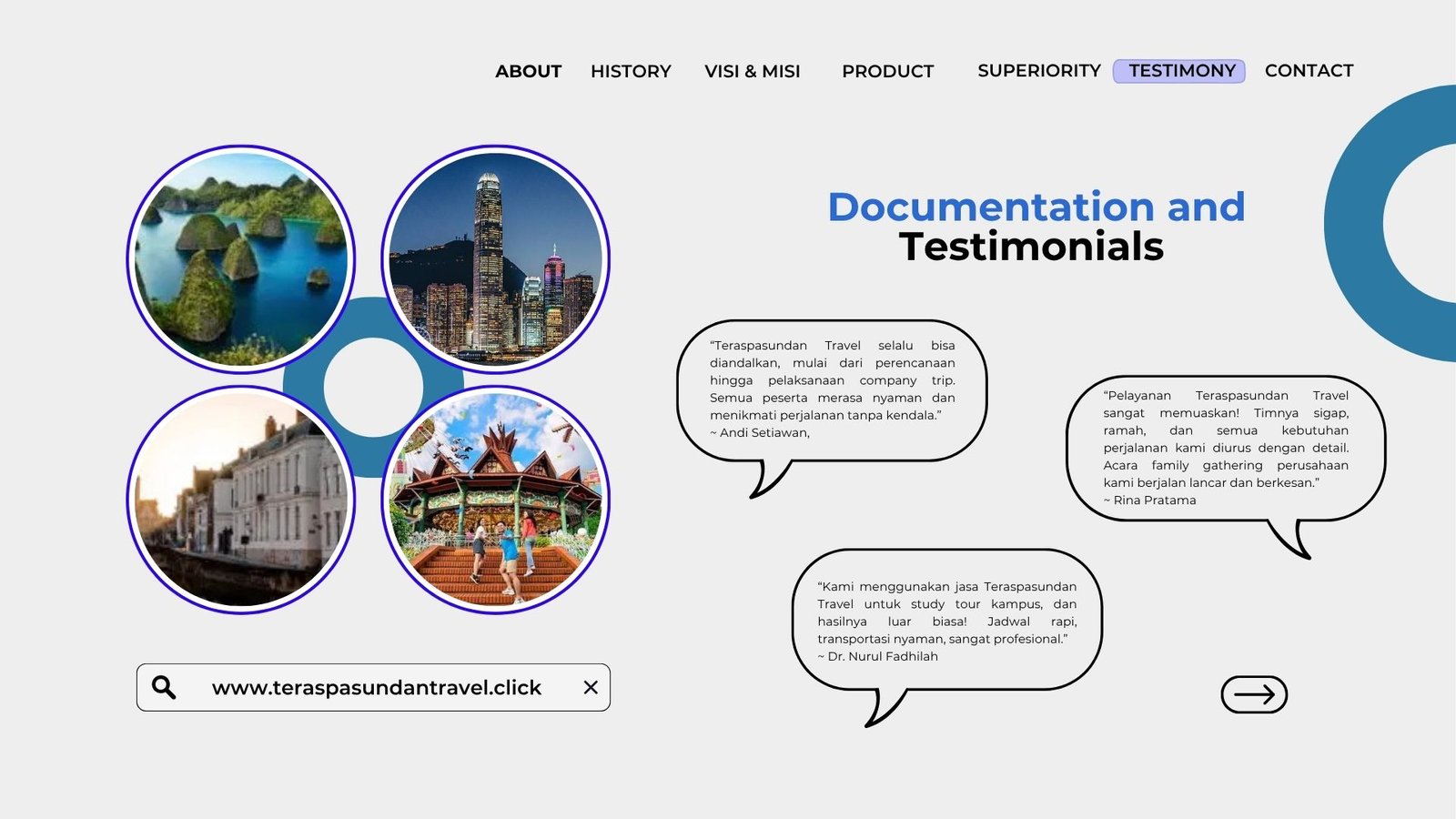This screenshot has height=819, width=1456.
Task: Click the magnifying glass search icon
Action: click(164, 687)
